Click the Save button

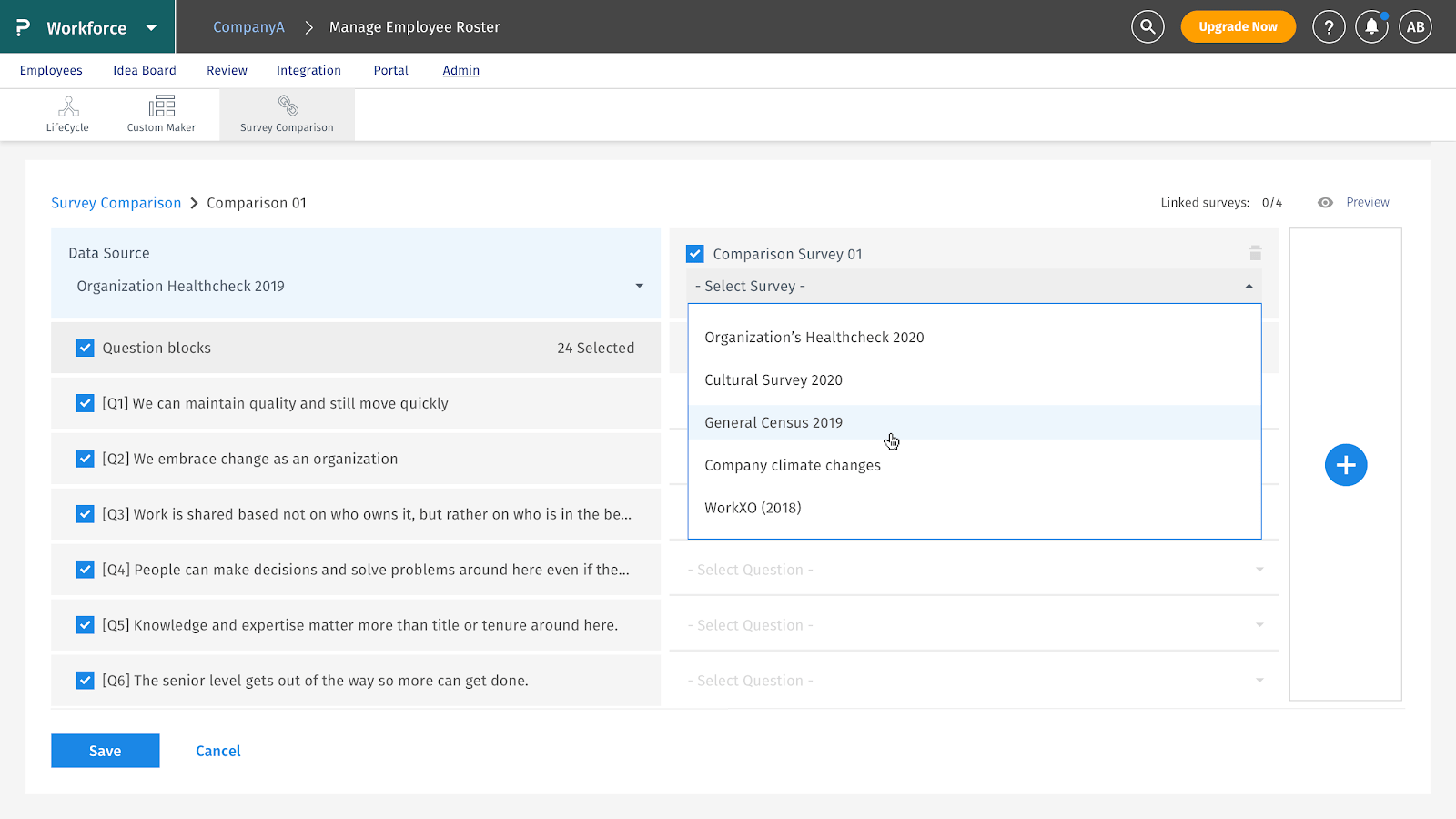[105, 751]
